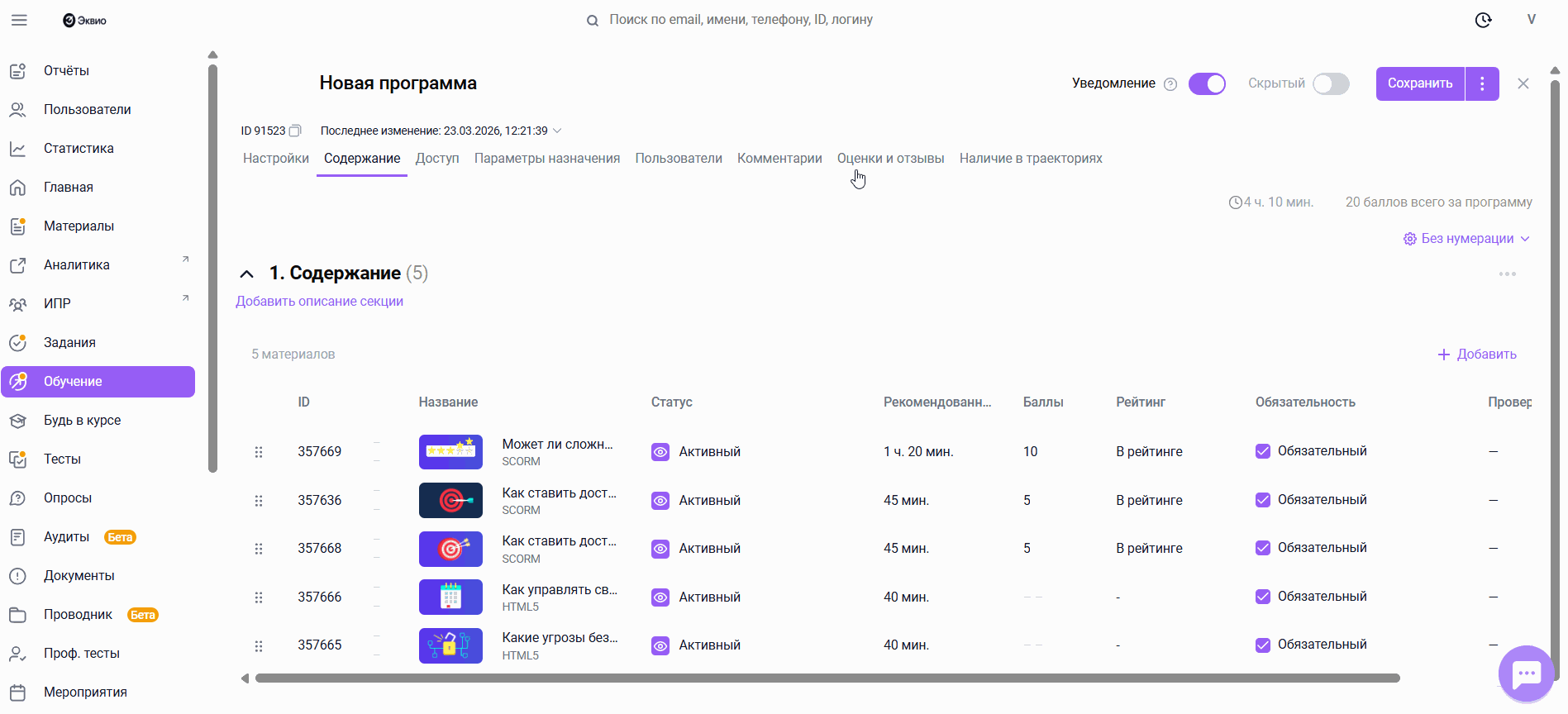1568x714 pixels.
Task: Click the Сохранить button
Action: tap(1419, 83)
